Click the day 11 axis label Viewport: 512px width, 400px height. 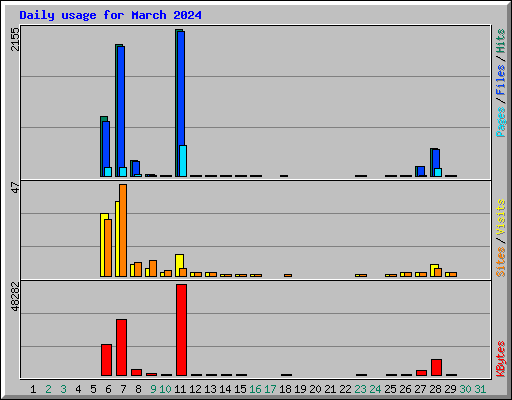pos(180,389)
